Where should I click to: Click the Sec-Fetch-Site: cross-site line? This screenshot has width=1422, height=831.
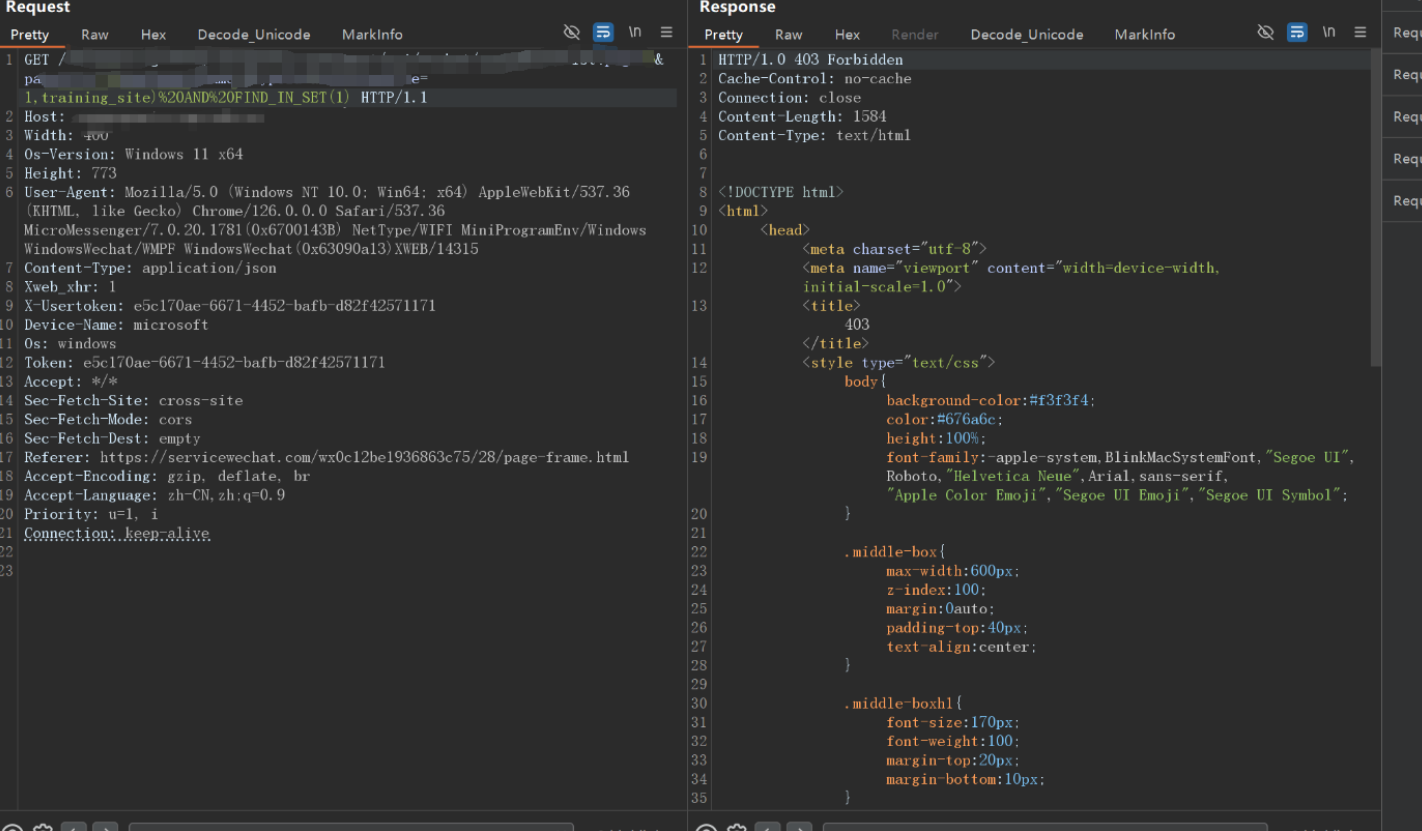pyautogui.click(x=133, y=401)
